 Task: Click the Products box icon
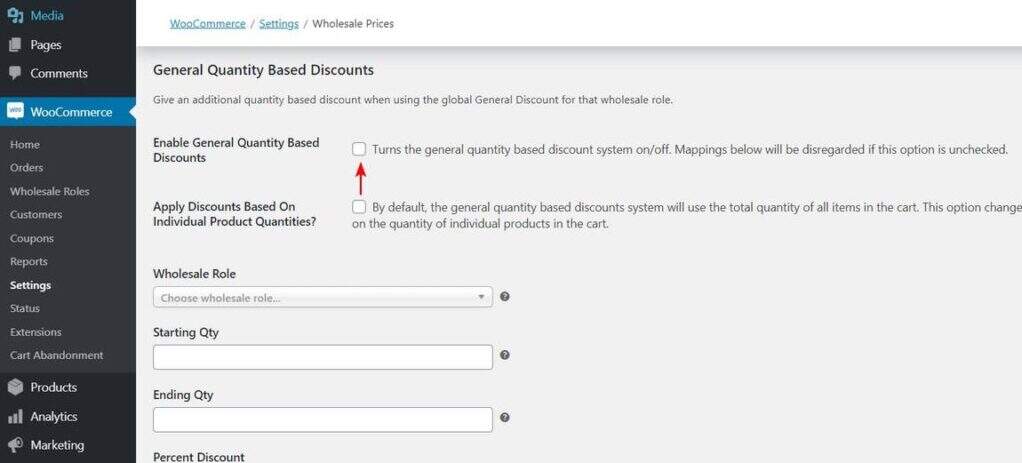(x=15, y=387)
